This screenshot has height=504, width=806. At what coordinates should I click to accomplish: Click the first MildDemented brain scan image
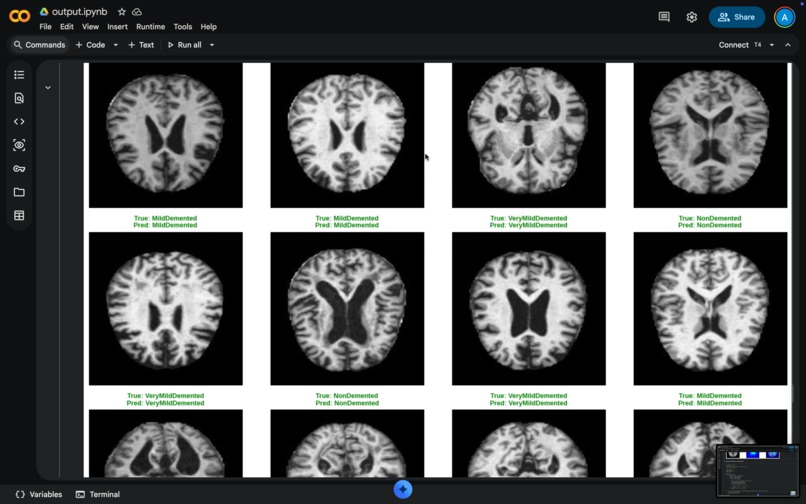[166, 135]
